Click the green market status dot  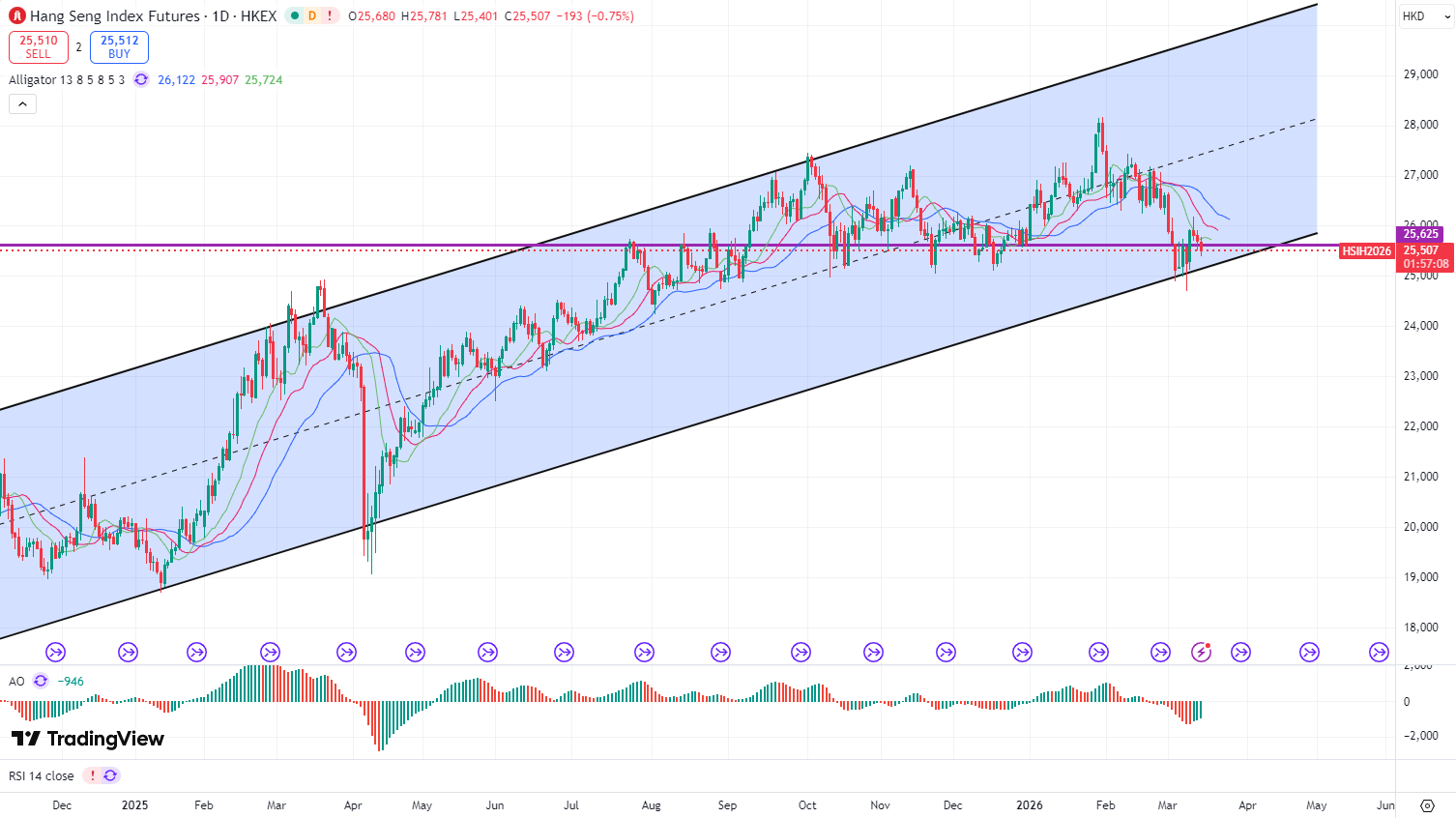(x=295, y=16)
